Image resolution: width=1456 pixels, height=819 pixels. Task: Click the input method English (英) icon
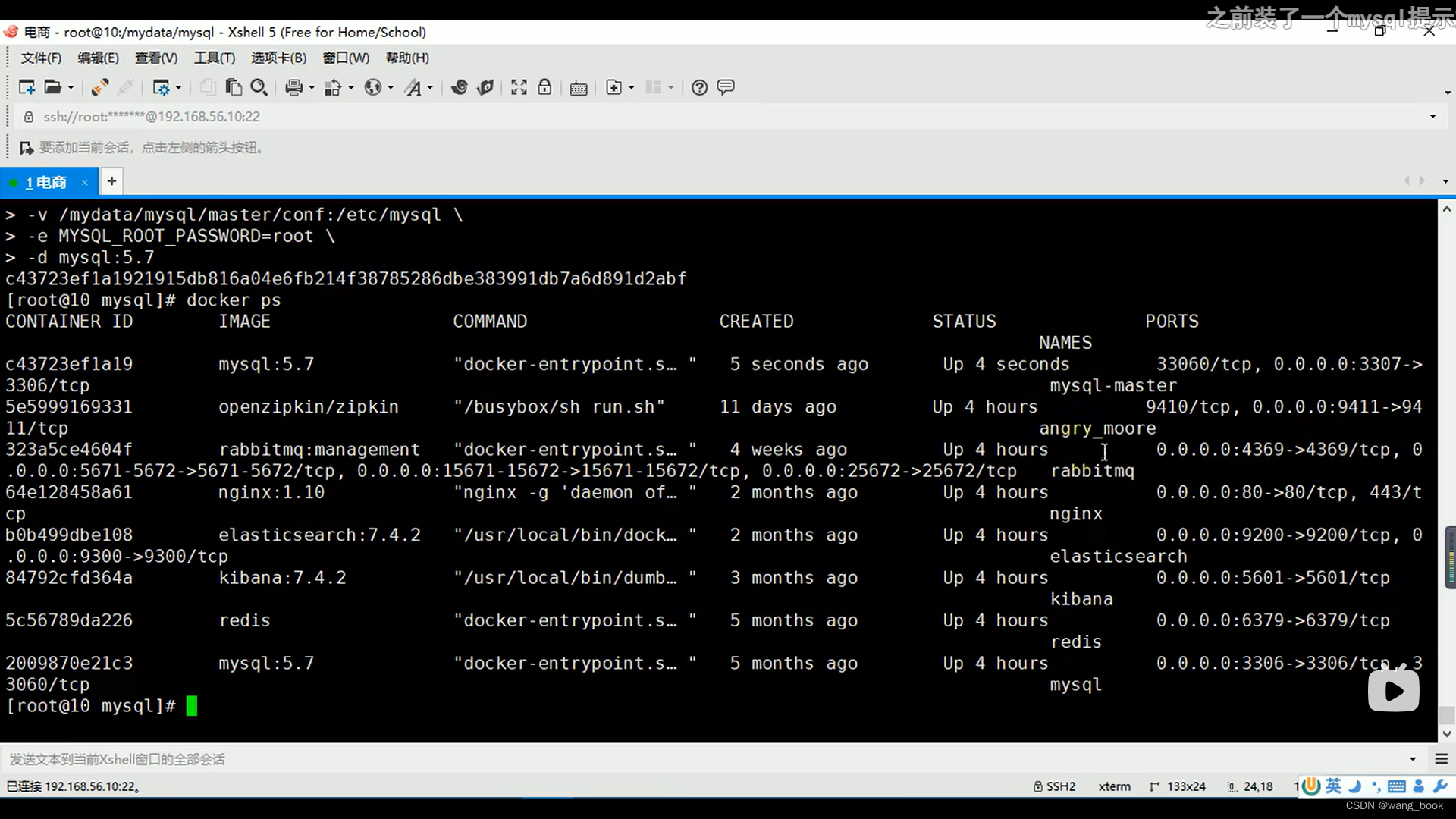coord(1334,786)
